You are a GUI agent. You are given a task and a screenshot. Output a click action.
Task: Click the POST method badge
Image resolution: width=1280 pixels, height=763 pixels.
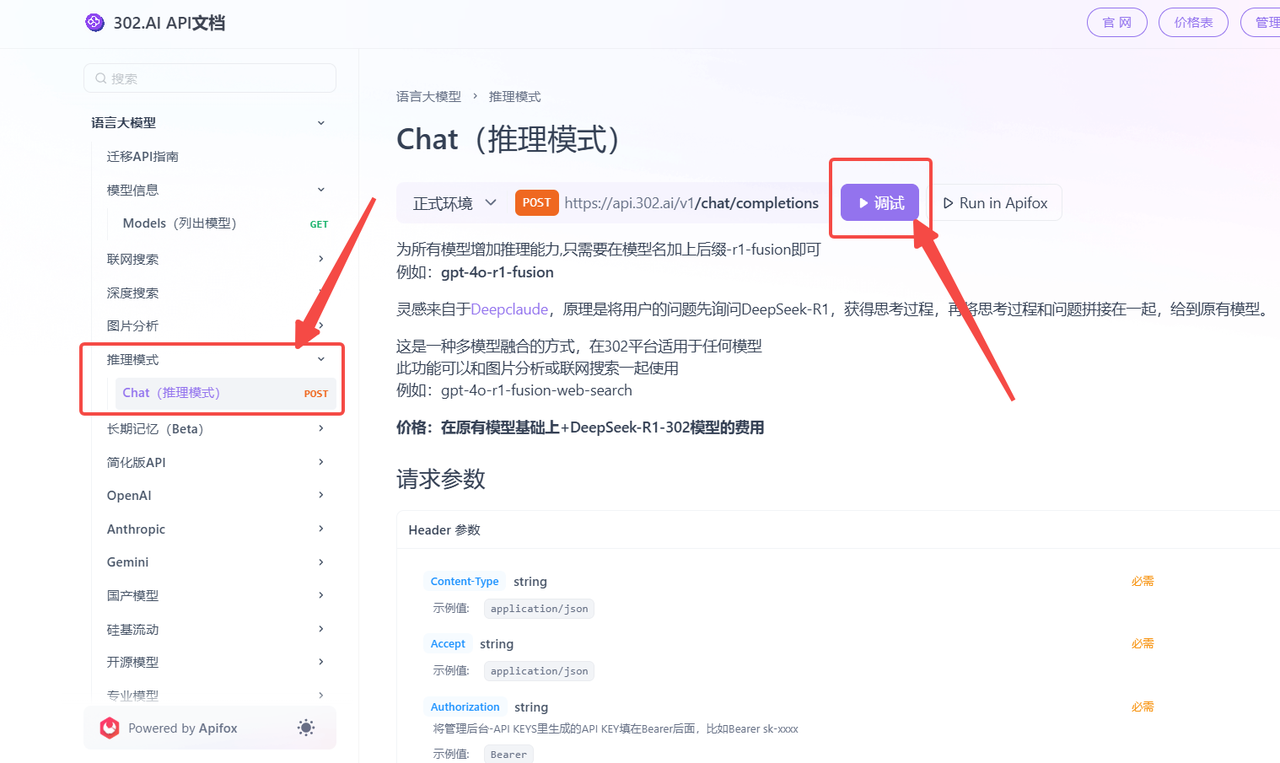coord(537,203)
